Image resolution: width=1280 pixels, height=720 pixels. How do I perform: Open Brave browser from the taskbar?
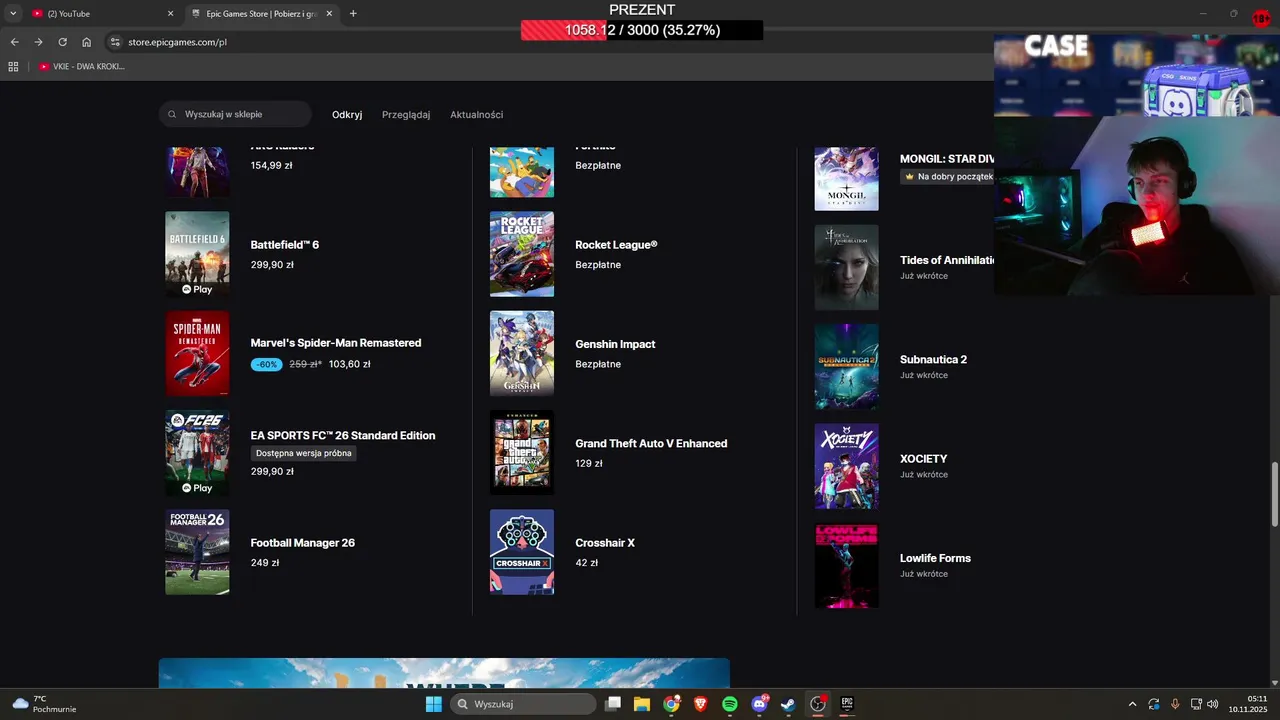tap(701, 704)
